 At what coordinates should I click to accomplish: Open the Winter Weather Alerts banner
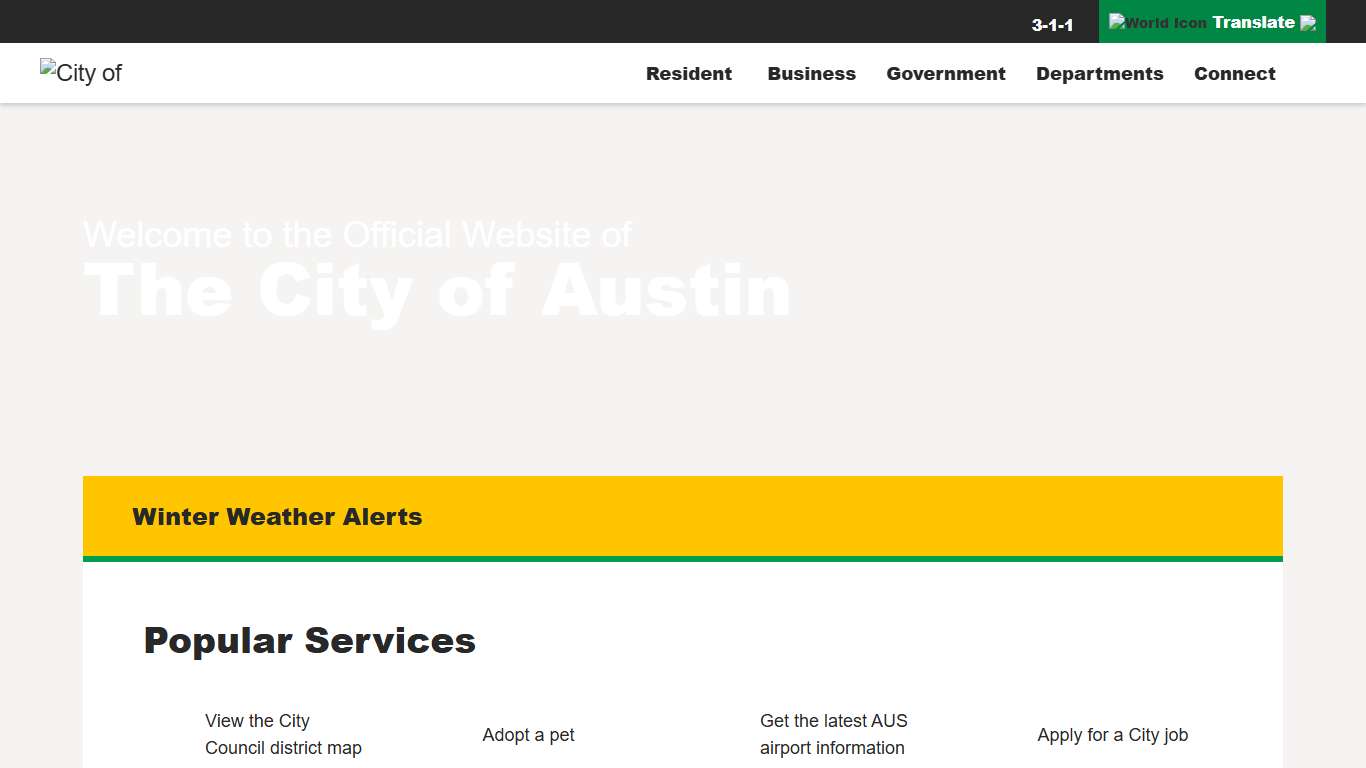click(277, 517)
